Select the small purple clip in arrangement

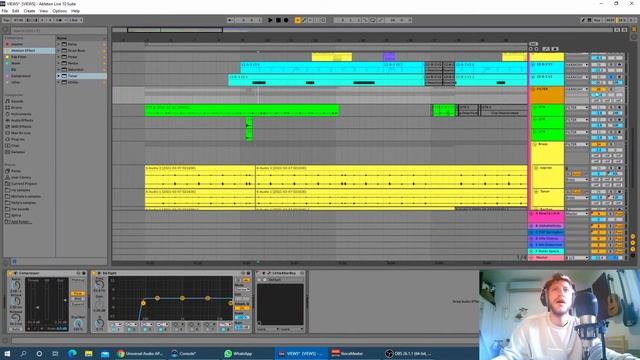pyautogui.click(x=389, y=57)
